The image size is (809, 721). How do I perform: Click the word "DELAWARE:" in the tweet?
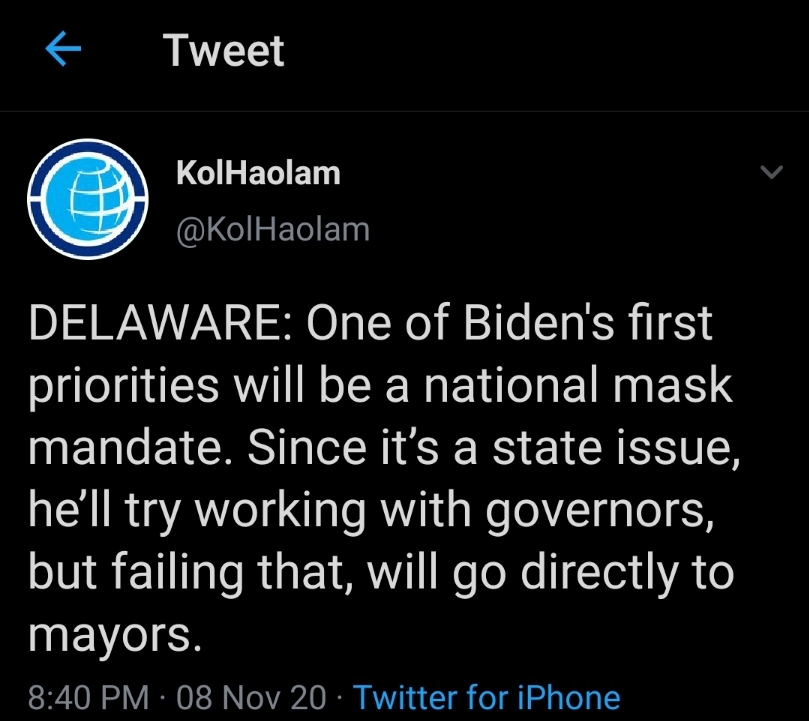pyautogui.click(x=155, y=323)
